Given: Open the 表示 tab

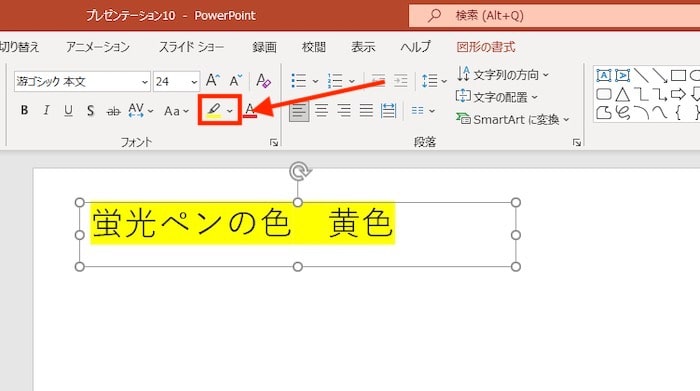Looking at the screenshot, I should [363, 47].
